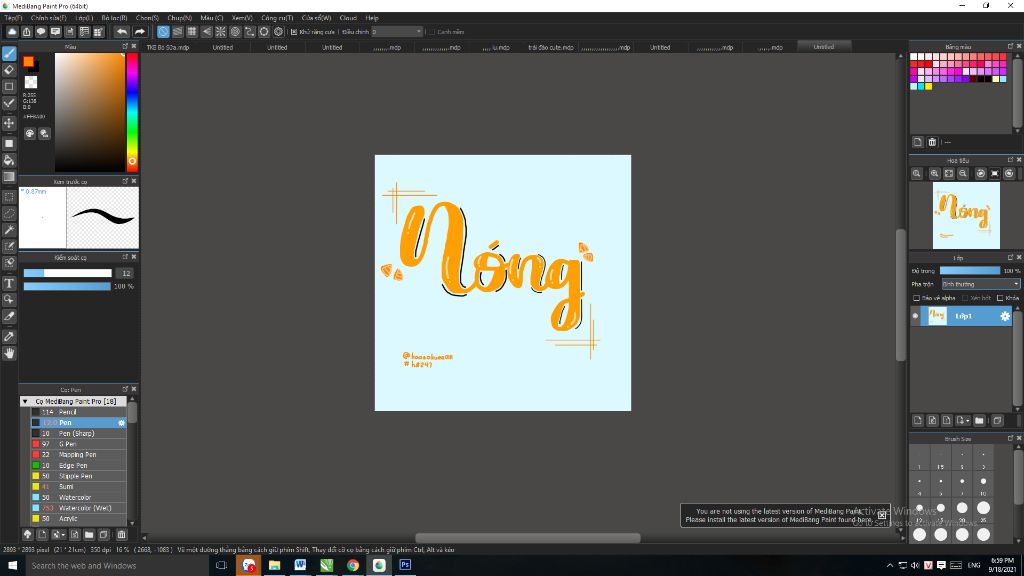Click the Navigator preview thumbnail

966,216
